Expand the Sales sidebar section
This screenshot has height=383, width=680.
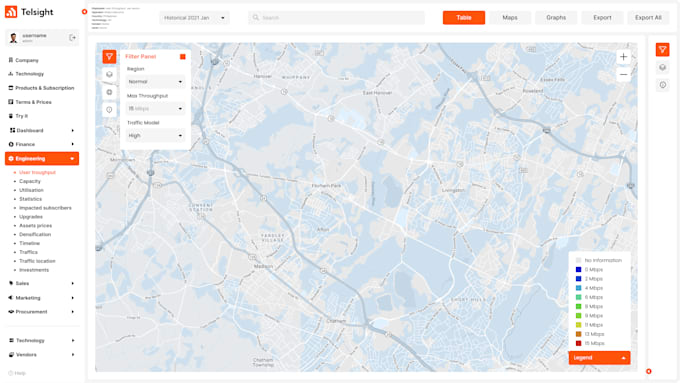pos(42,283)
